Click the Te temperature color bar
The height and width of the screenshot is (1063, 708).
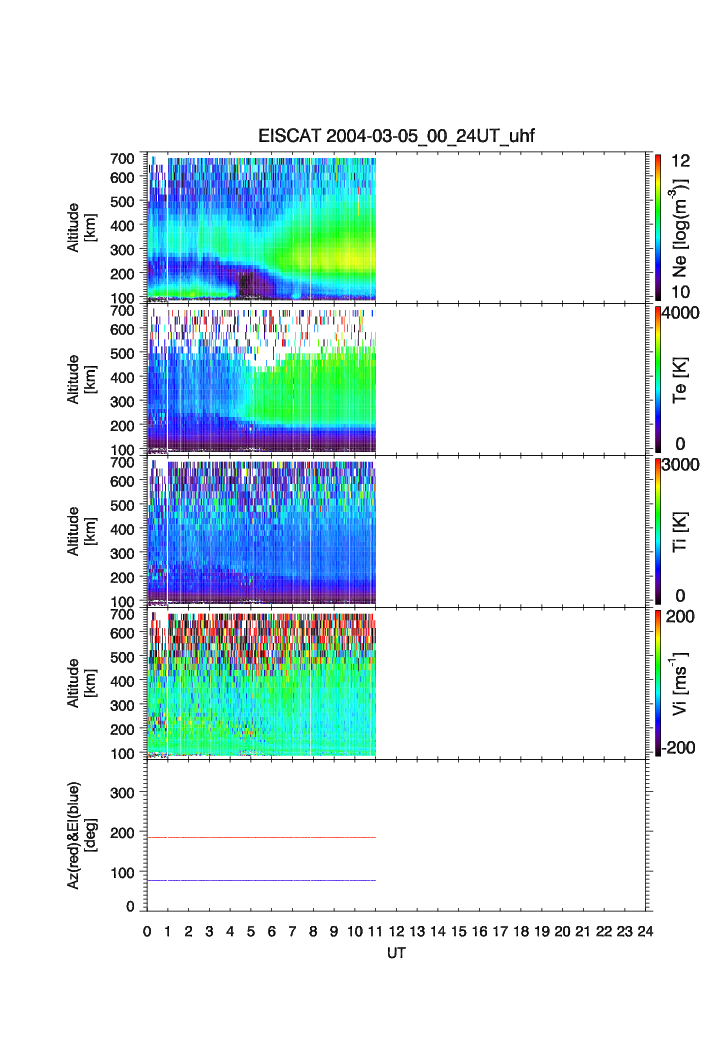pyautogui.click(x=659, y=379)
